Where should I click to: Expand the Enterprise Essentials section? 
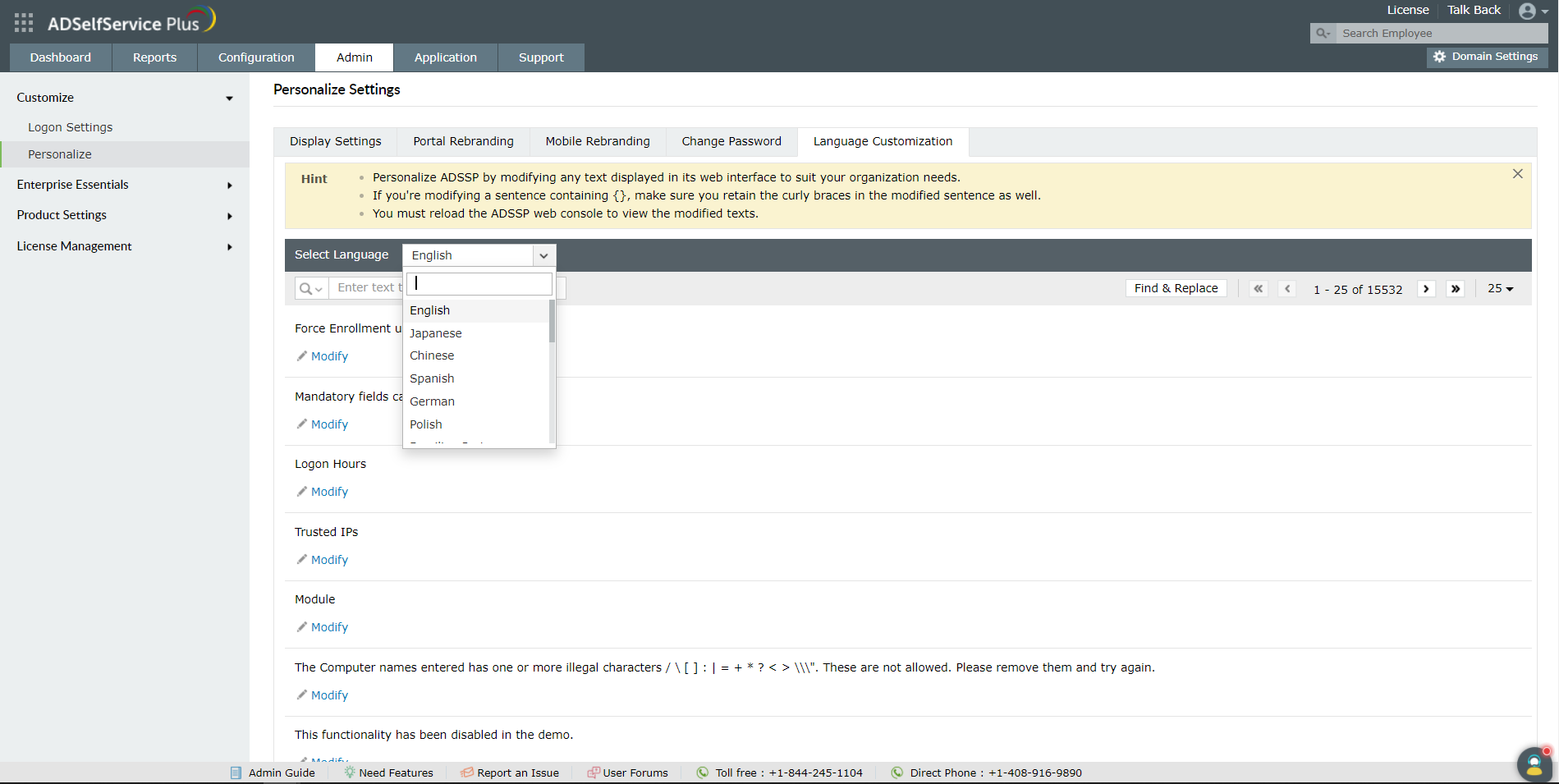(x=230, y=186)
